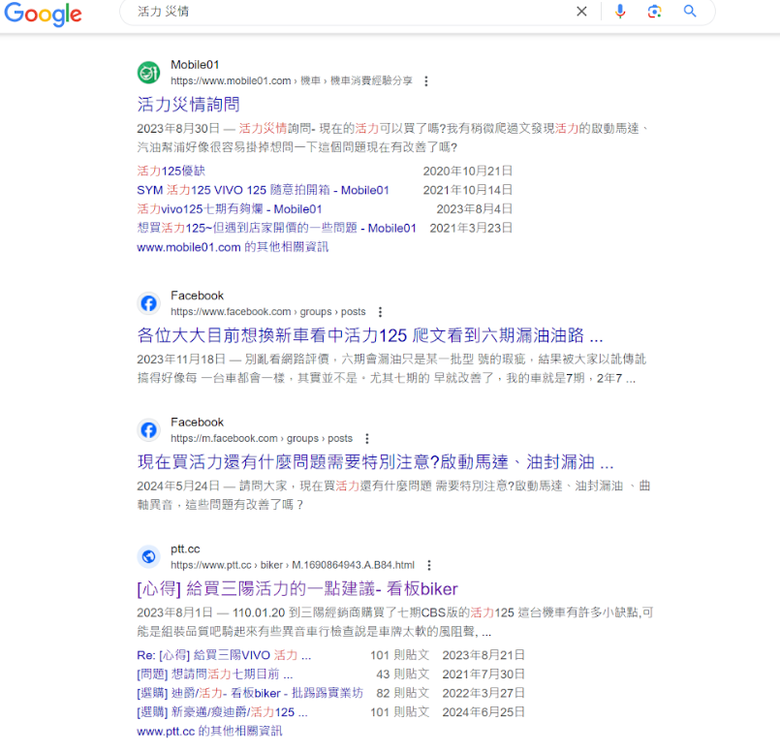Click Facebook favicon of 各位大大 result
This screenshot has width=780, height=753.
tap(148, 303)
